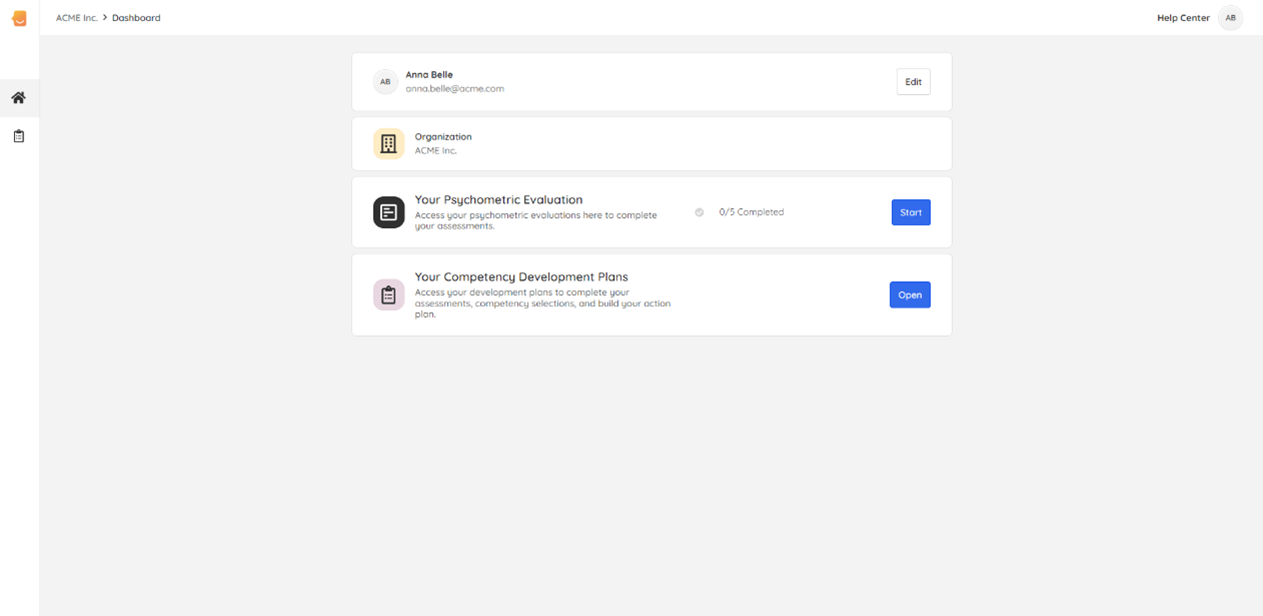Edit Anna Belle's profile
Image resolution: width=1263 pixels, height=616 pixels.
pyautogui.click(x=913, y=82)
